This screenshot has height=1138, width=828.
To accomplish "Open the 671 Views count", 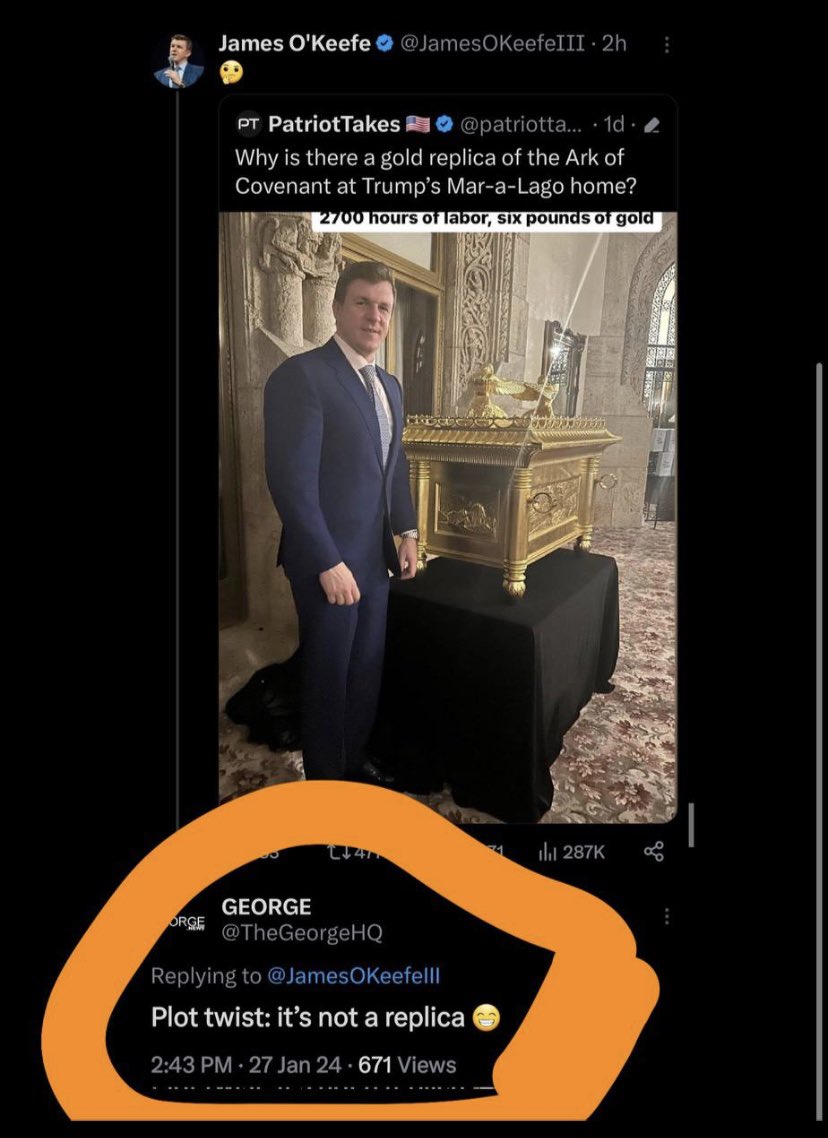I will click(407, 1065).
